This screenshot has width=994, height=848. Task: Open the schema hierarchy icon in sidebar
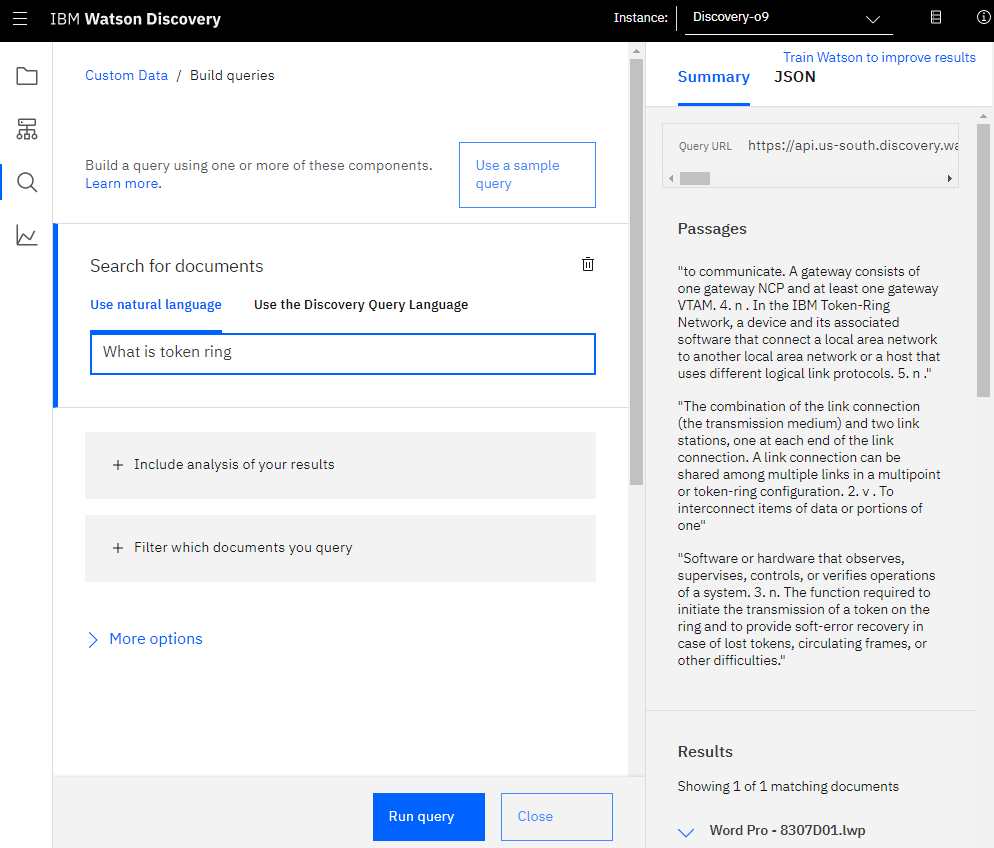pos(27,129)
